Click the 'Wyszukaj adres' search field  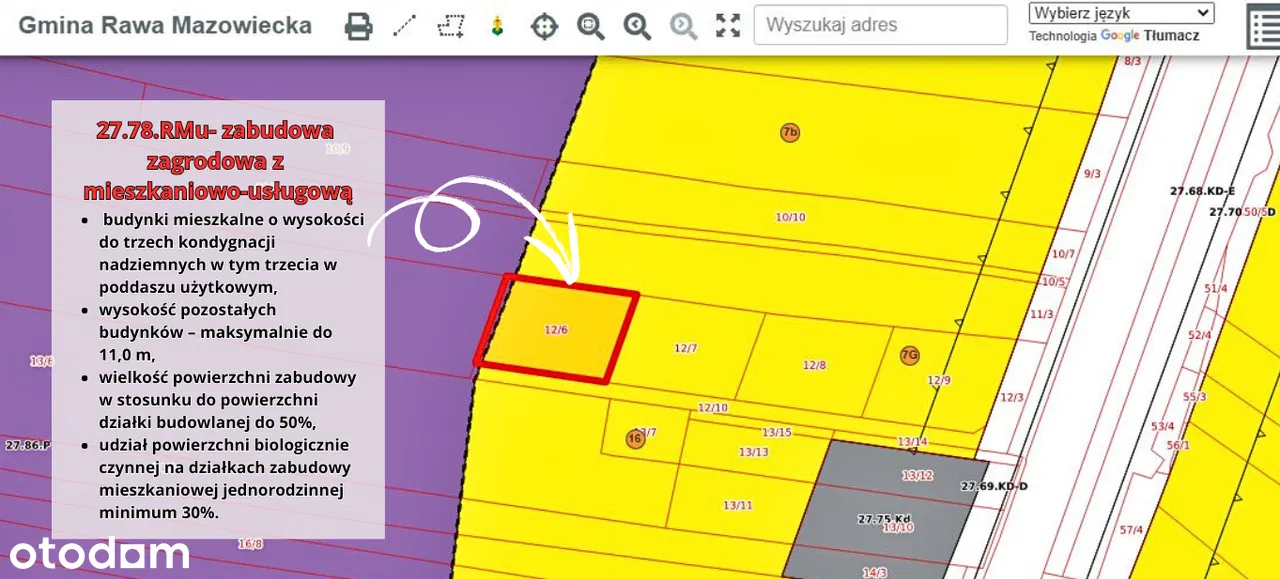click(880, 25)
